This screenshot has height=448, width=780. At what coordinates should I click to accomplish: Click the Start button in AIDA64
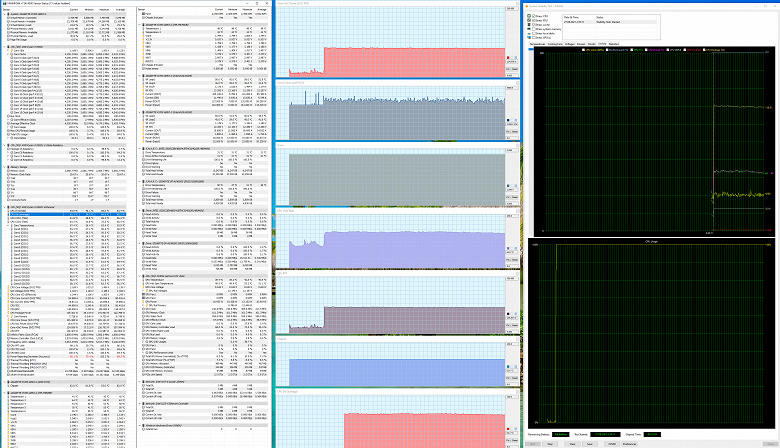533,444
